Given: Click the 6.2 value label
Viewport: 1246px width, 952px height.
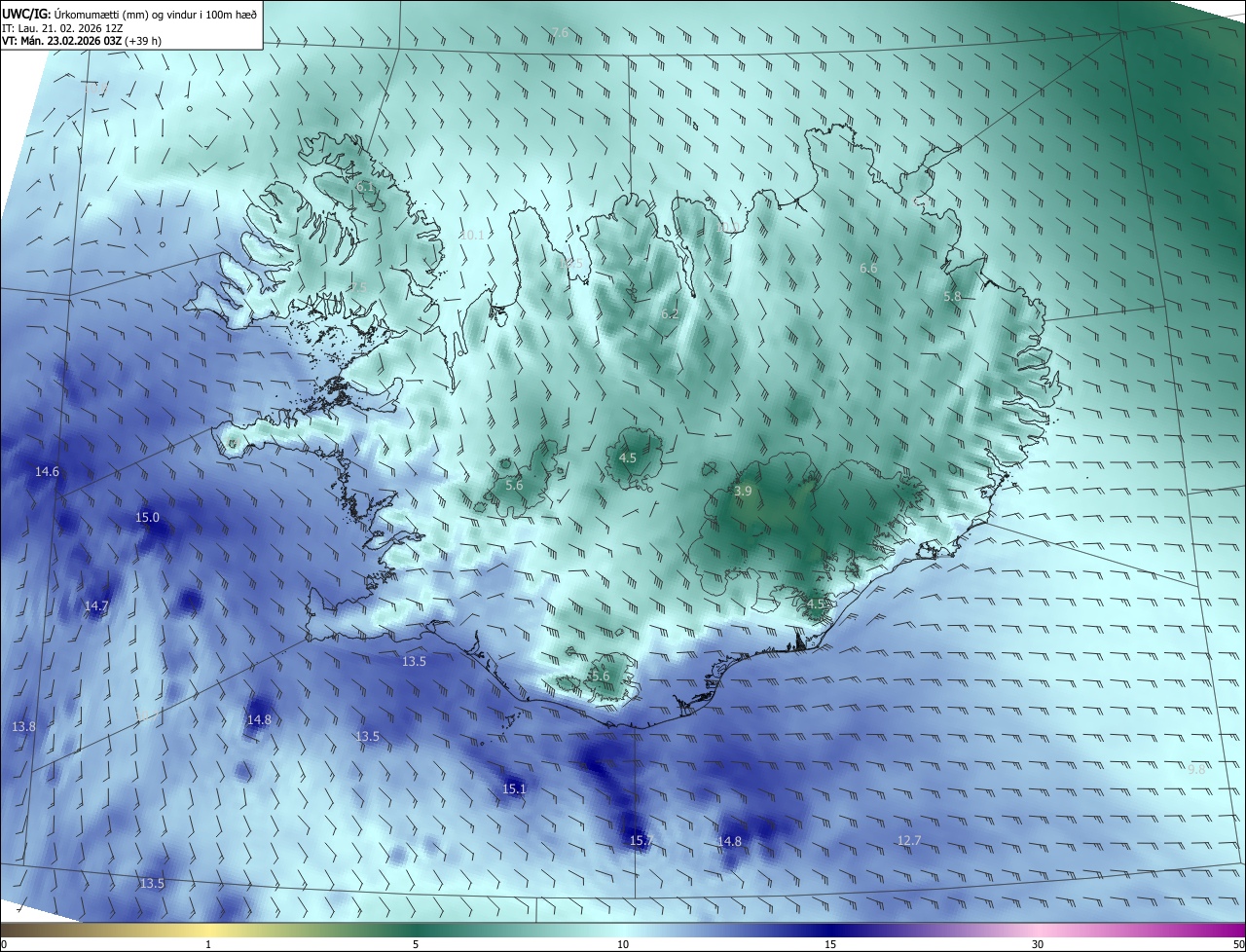Looking at the screenshot, I should click(x=670, y=314).
